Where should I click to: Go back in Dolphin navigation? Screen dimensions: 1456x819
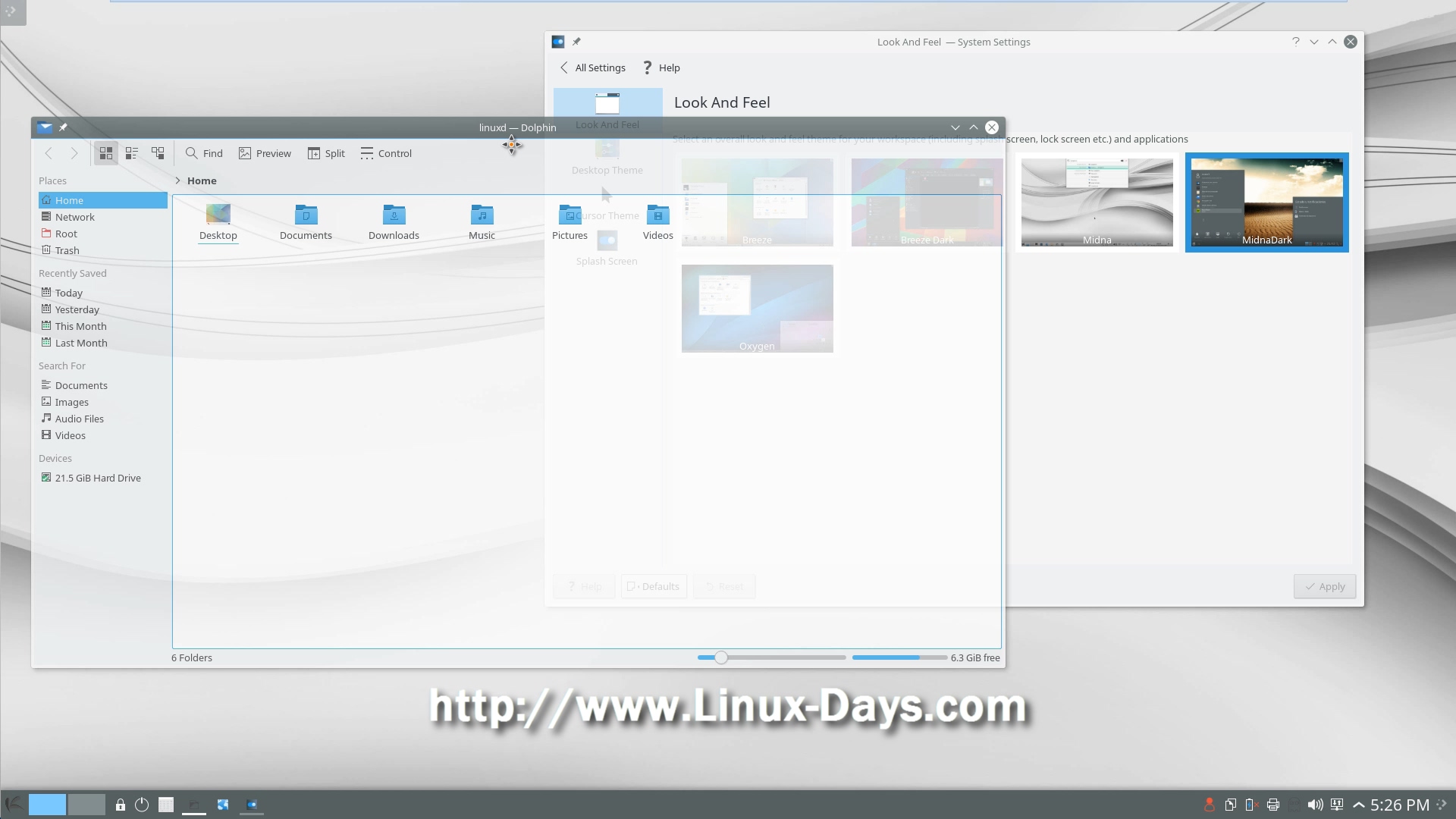point(49,153)
